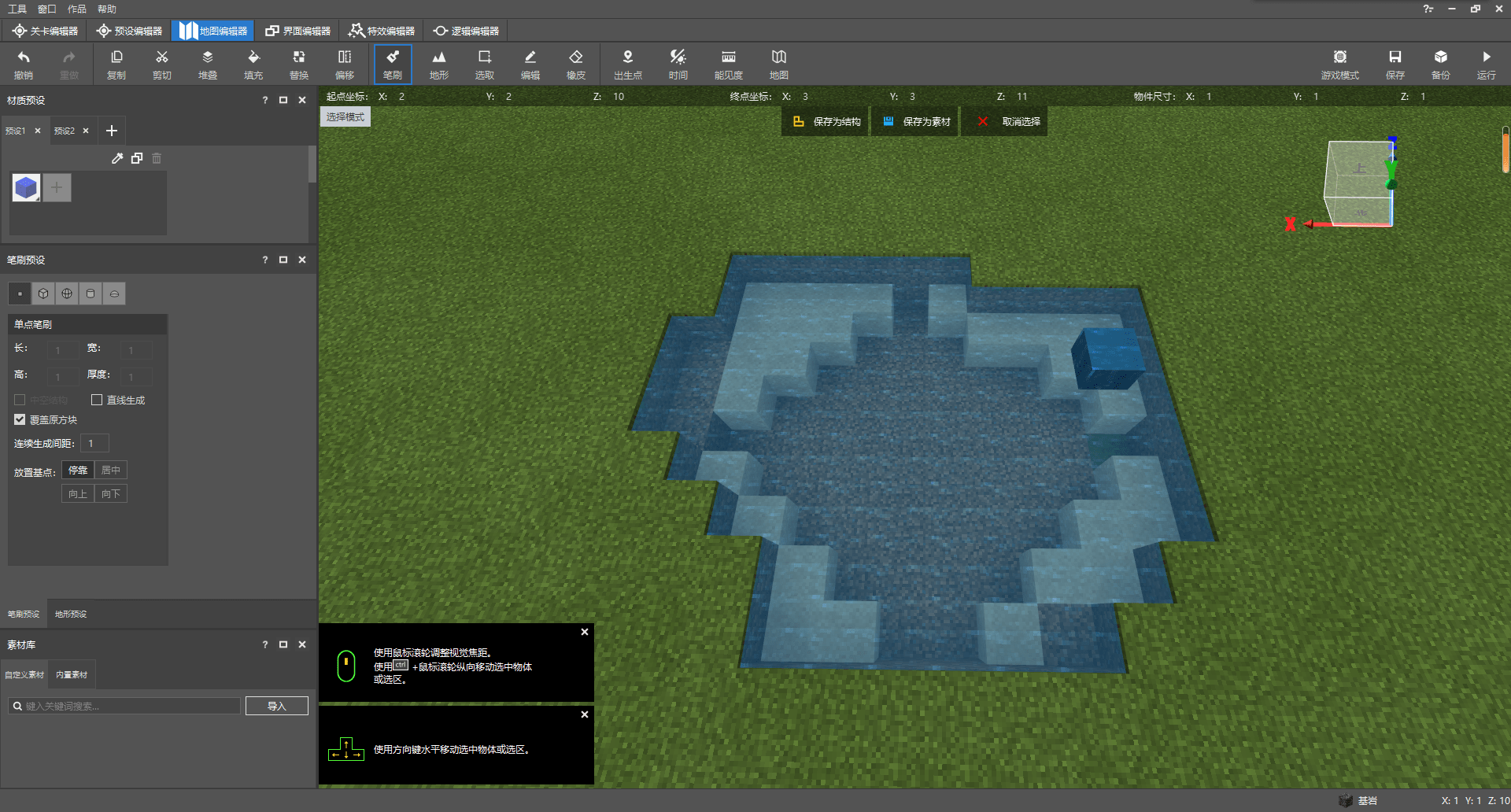The image size is (1511, 812).
Task: Switch to the 特效编辑器 tab
Action: pos(382,31)
